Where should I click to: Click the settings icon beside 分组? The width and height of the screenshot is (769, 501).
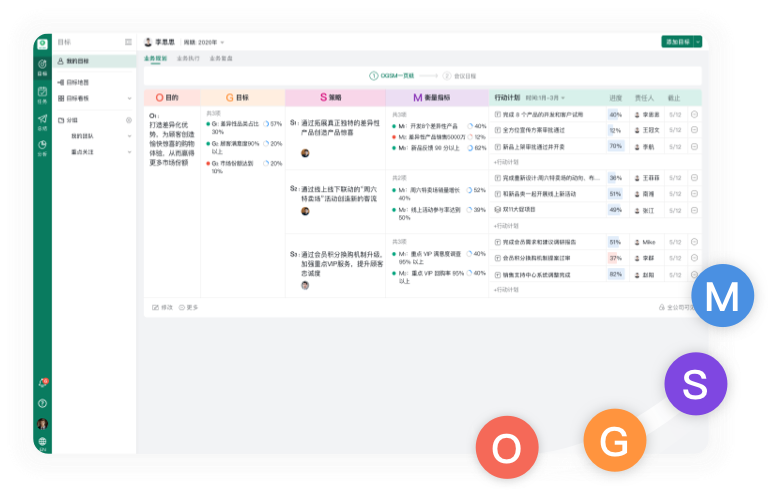(x=129, y=120)
